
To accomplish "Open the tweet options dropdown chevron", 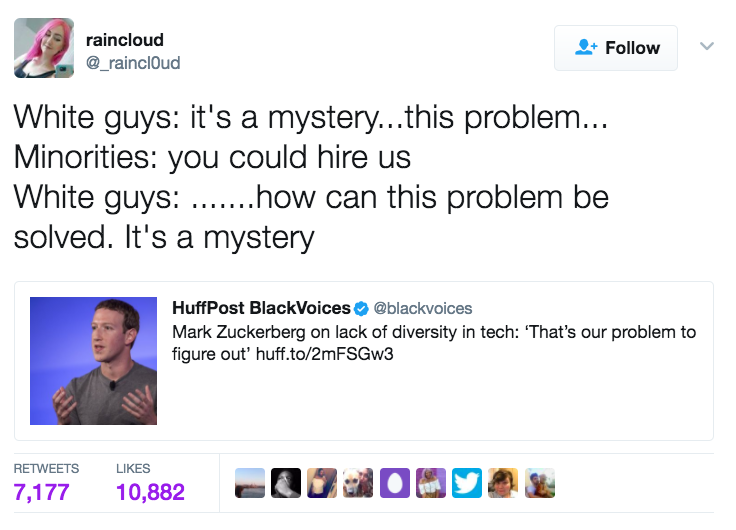I will (x=706, y=46).
